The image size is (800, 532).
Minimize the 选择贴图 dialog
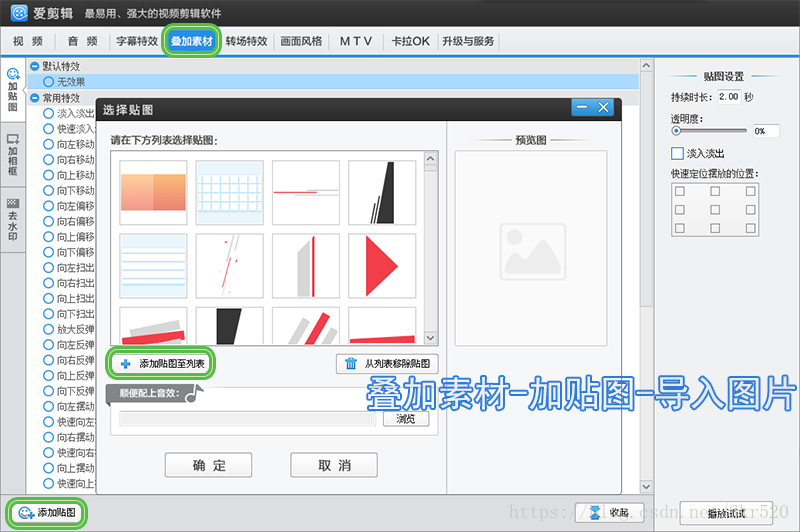582,107
